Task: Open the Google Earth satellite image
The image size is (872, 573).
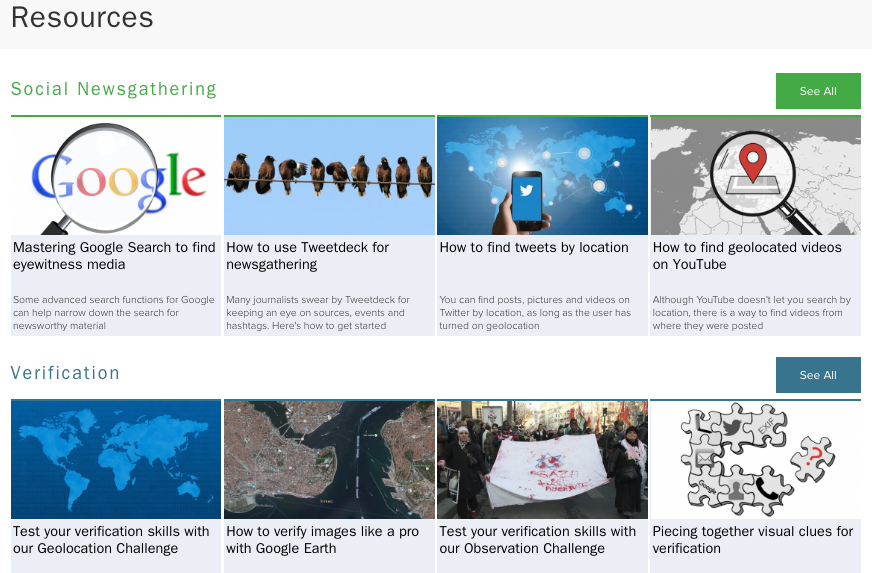Action: [329, 460]
